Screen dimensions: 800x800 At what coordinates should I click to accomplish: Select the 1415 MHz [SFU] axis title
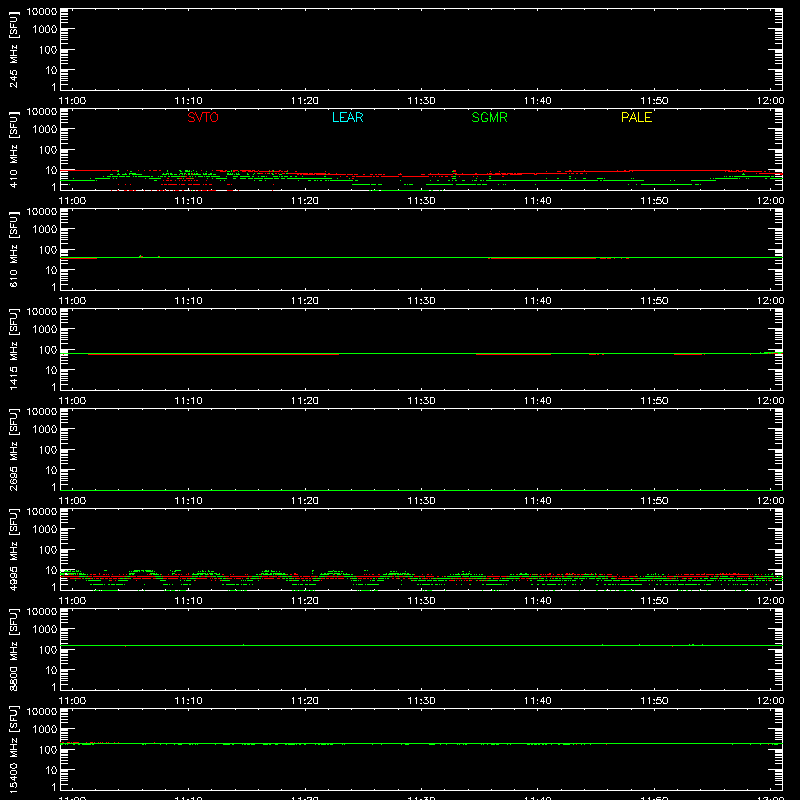click(x=13, y=350)
